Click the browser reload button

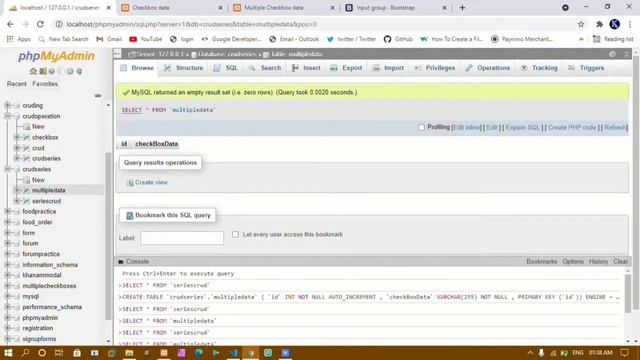pyautogui.click(x=40, y=24)
